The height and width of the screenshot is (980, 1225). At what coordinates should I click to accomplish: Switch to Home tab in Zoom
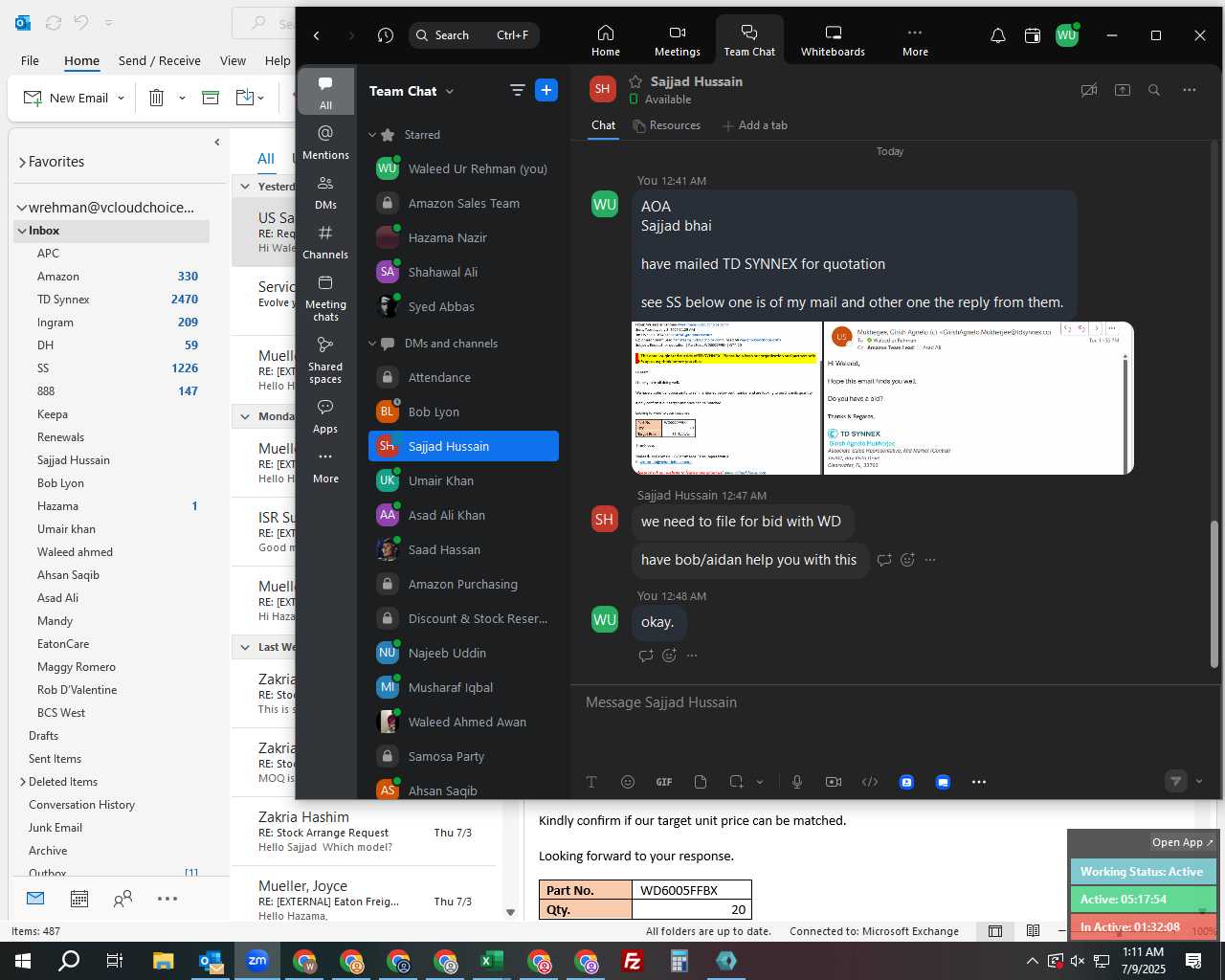[x=606, y=40]
